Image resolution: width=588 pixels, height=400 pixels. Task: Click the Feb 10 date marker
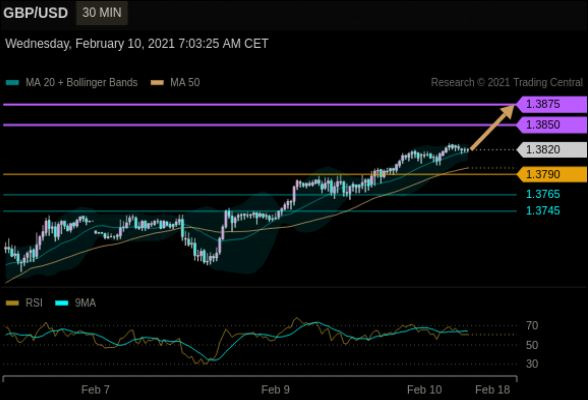click(x=424, y=390)
